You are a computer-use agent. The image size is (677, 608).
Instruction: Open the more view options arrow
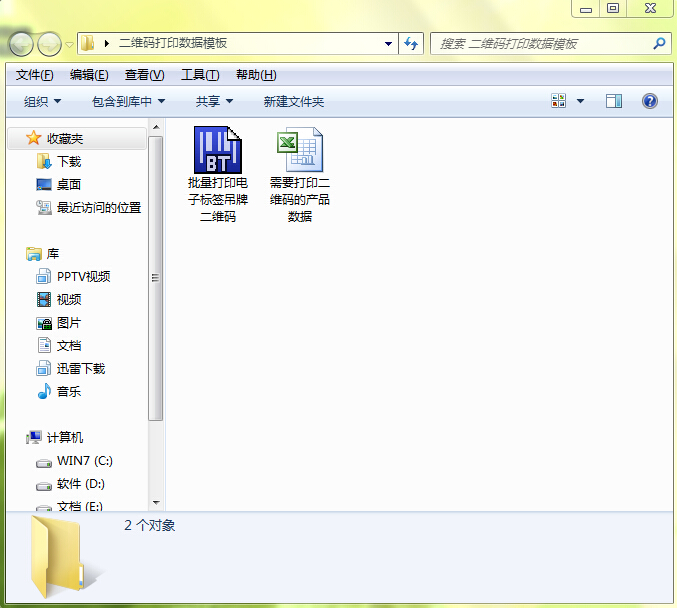[580, 101]
